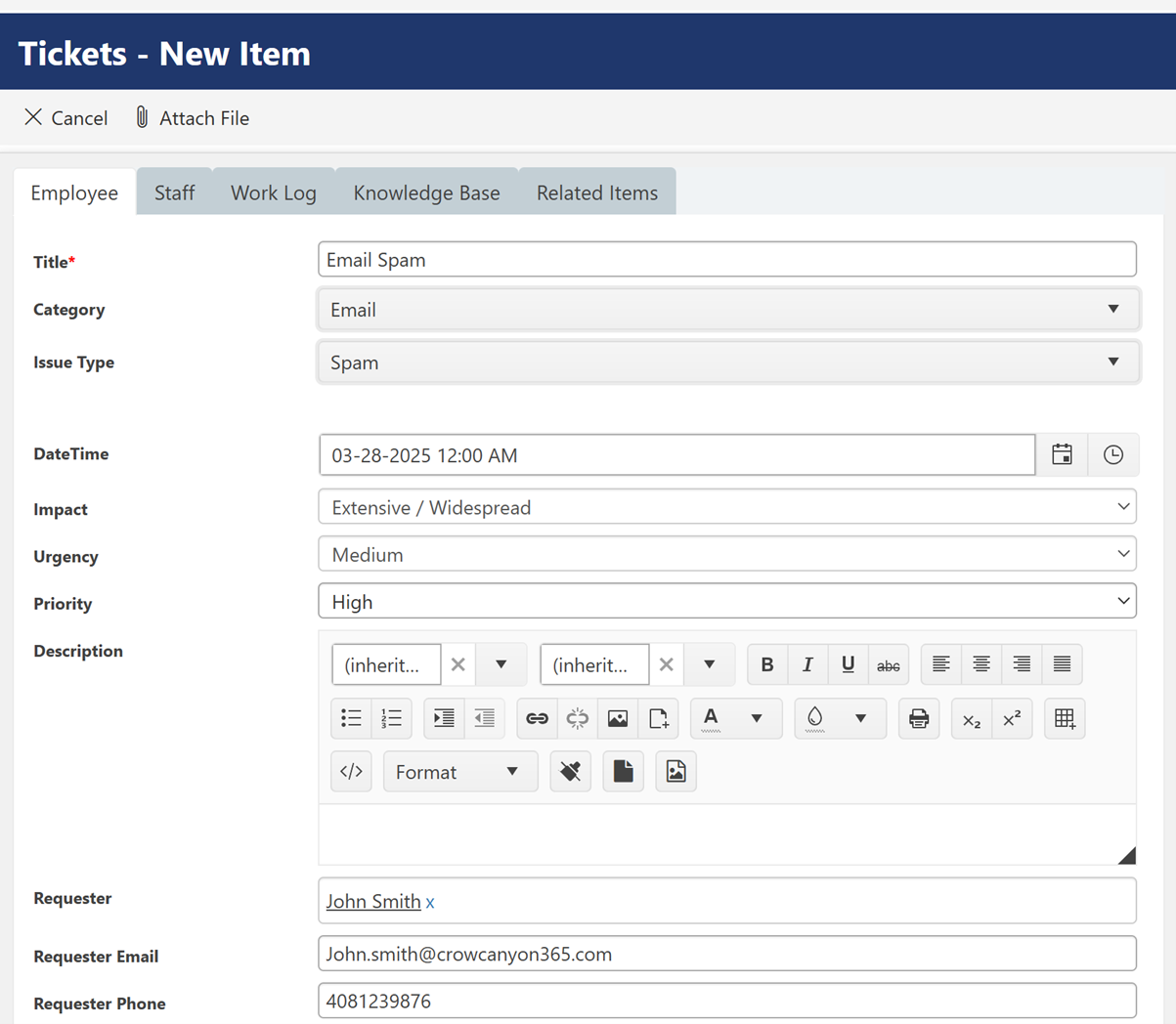
Task: Insert a hyperlink in the description
Action: coord(536,718)
